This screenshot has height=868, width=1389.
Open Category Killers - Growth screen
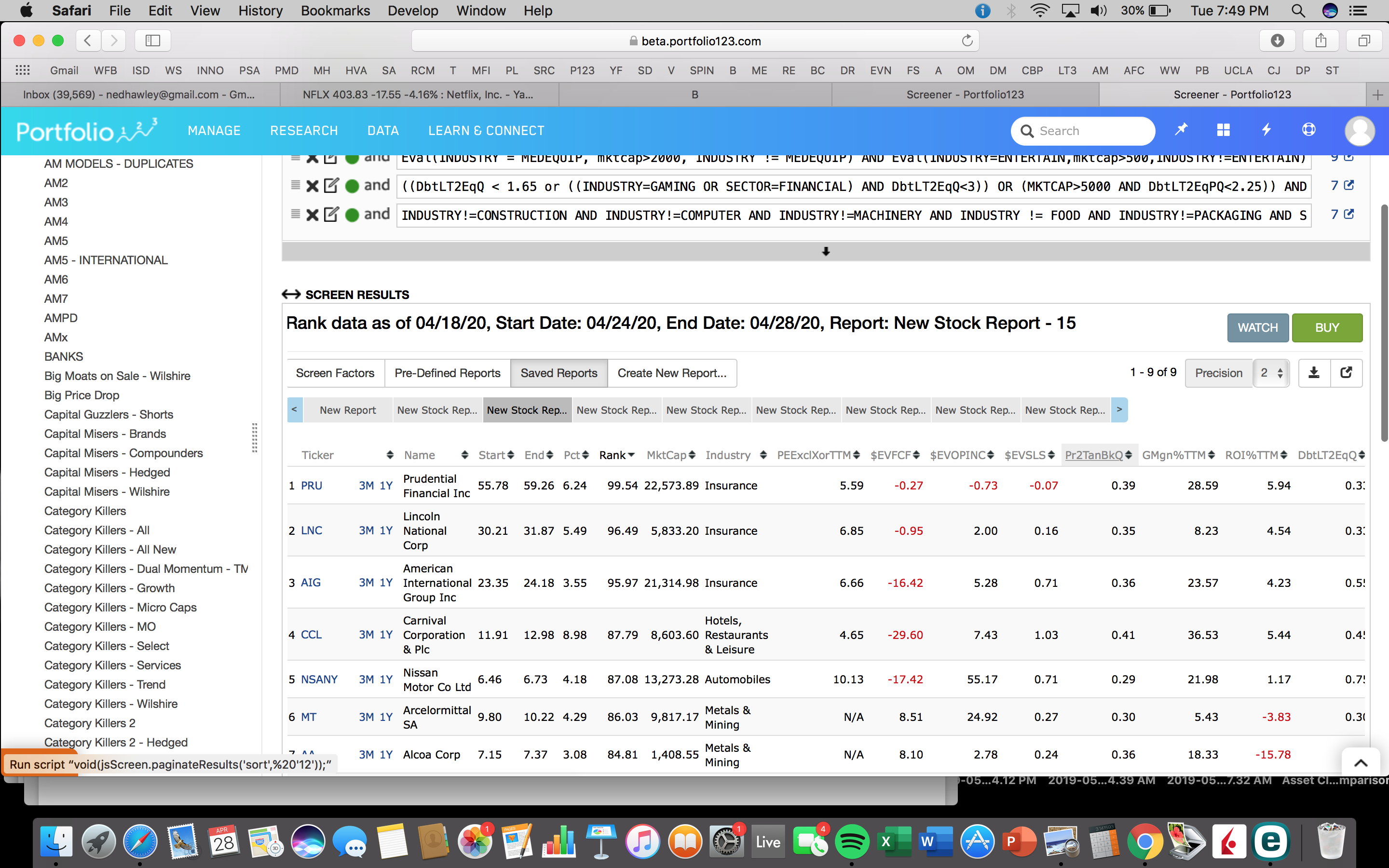coord(109,588)
